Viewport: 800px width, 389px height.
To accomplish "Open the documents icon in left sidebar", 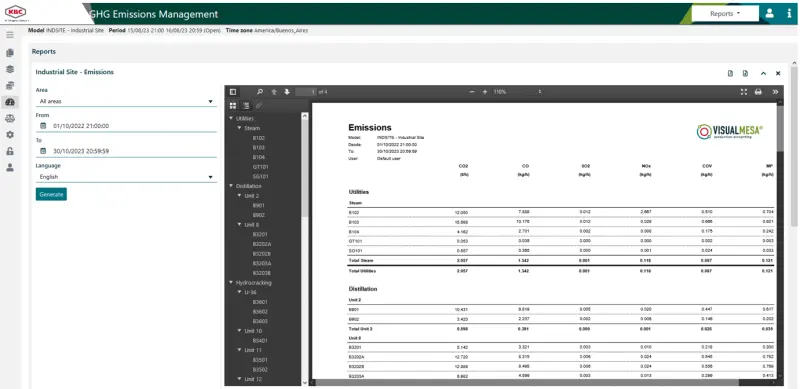I will (x=10, y=53).
